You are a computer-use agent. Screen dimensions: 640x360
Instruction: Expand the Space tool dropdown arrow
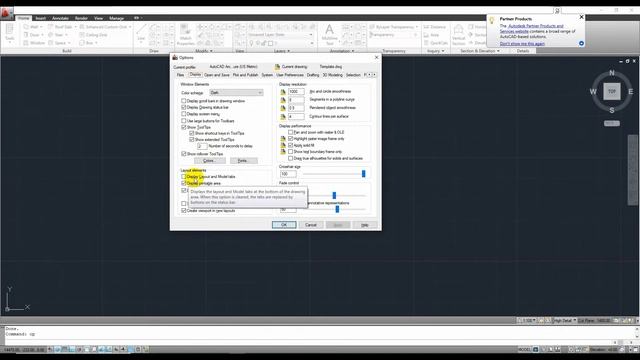coord(69,43)
